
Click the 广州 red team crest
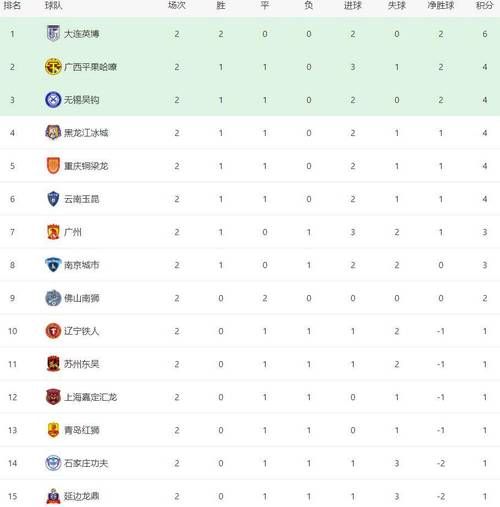point(53,232)
